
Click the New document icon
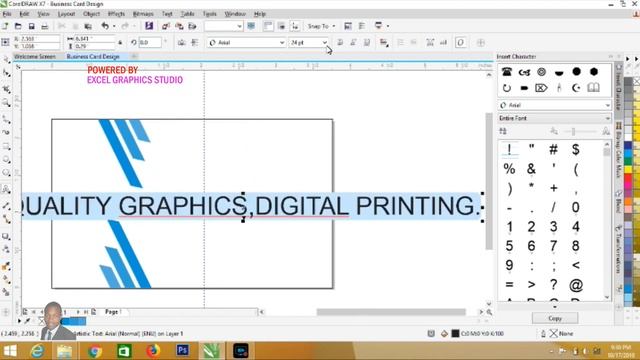(5, 26)
